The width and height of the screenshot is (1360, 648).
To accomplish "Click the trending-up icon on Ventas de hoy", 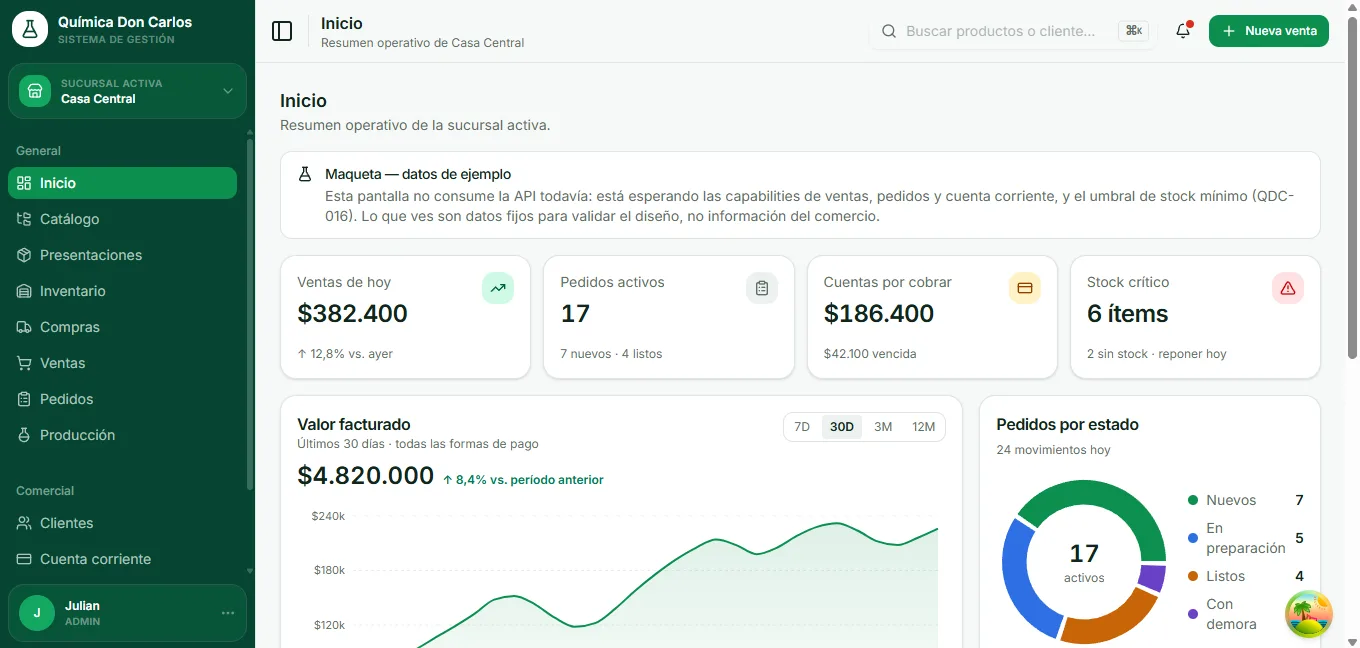I will (x=498, y=288).
